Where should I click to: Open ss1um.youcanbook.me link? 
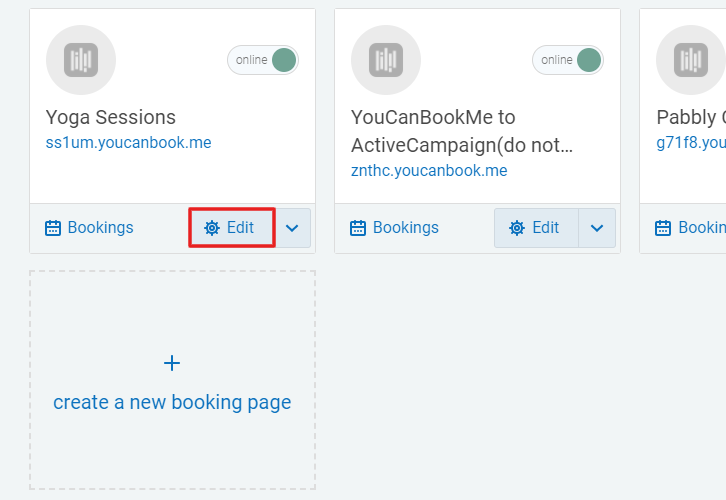coord(128,143)
